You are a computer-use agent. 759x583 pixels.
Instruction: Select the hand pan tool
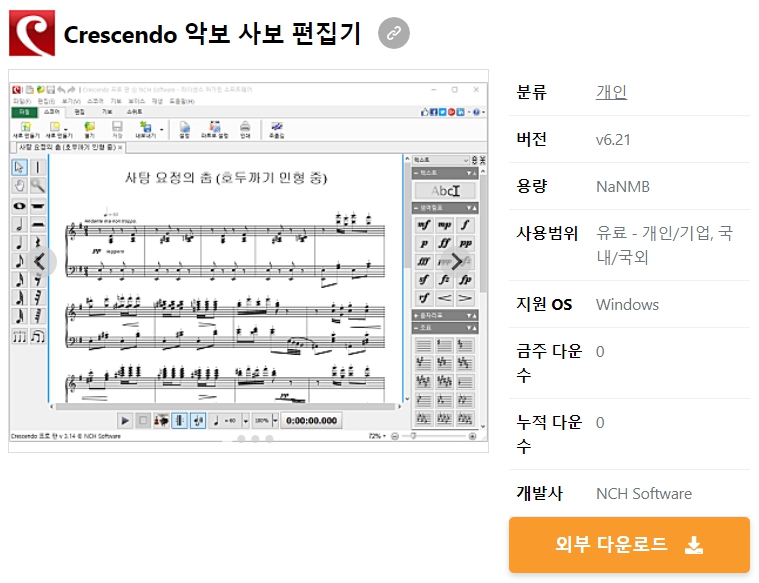[19, 186]
